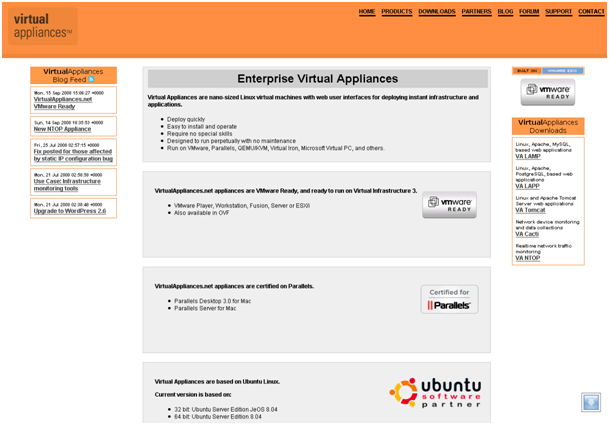Viewport: 609px width, 425px height.
Task: Click the text 'Deploy quickly'
Action: tap(186, 119)
